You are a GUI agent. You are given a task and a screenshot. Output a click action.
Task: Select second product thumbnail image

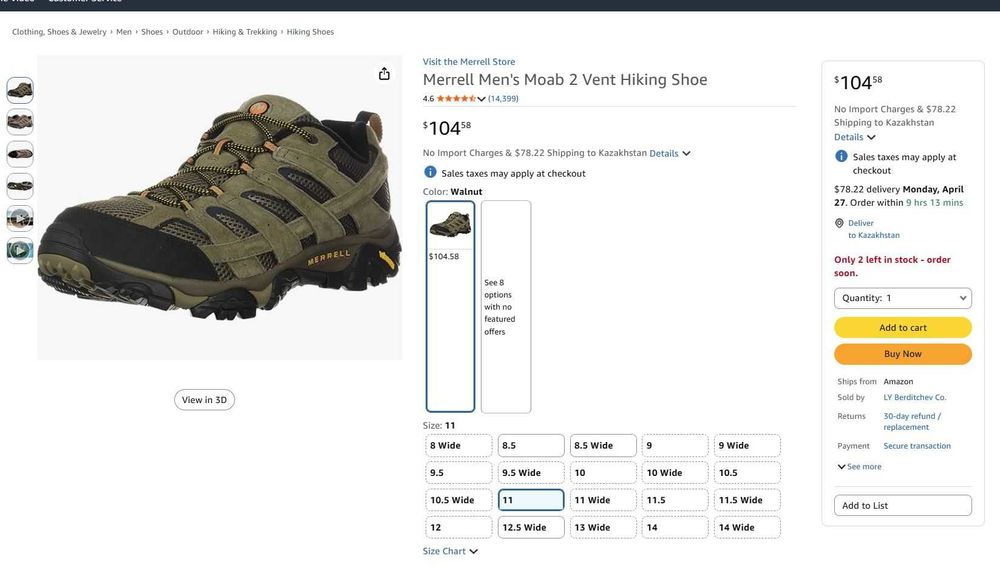pos(20,122)
